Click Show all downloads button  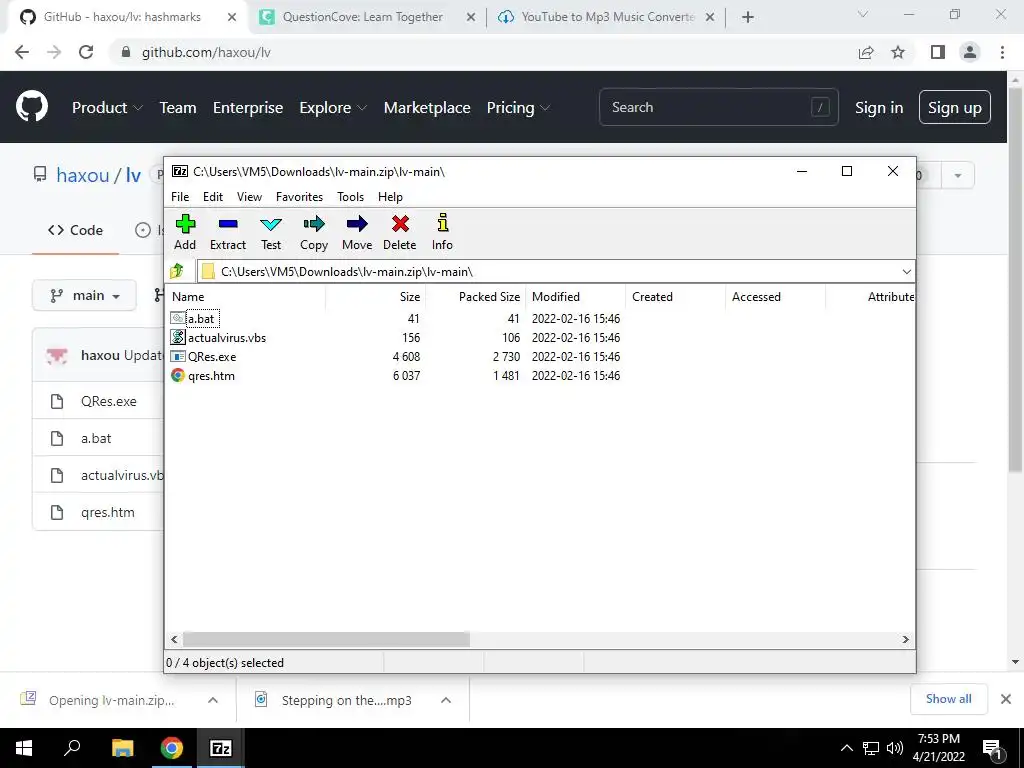(x=948, y=699)
